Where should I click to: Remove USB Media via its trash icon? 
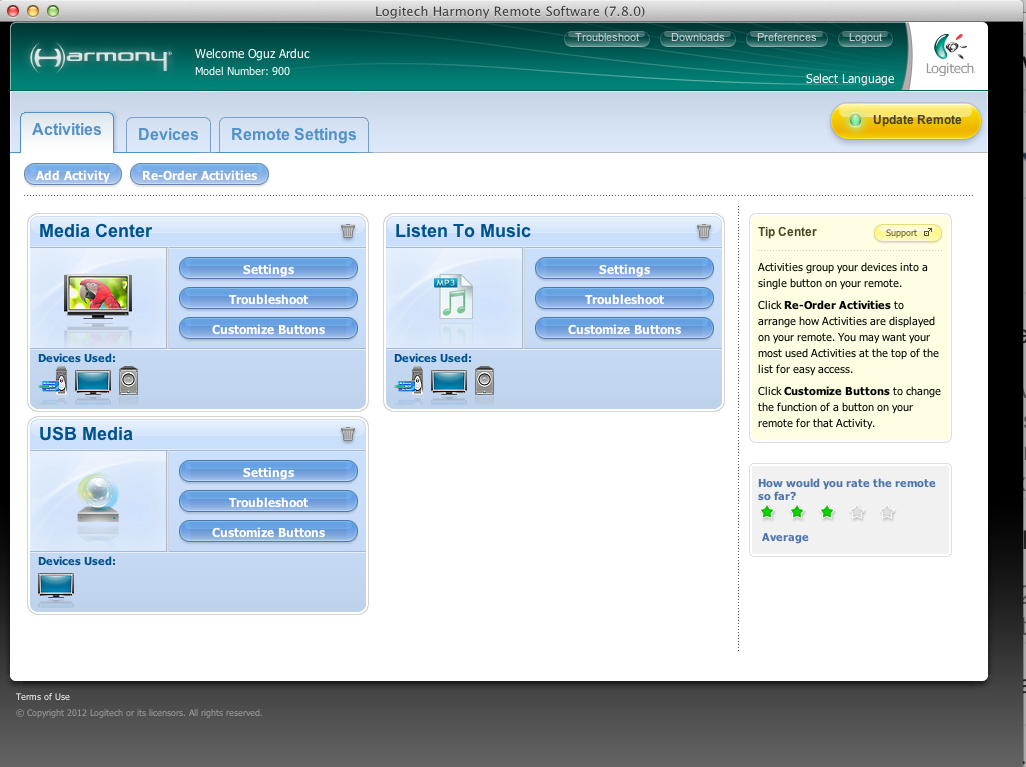(x=348, y=434)
